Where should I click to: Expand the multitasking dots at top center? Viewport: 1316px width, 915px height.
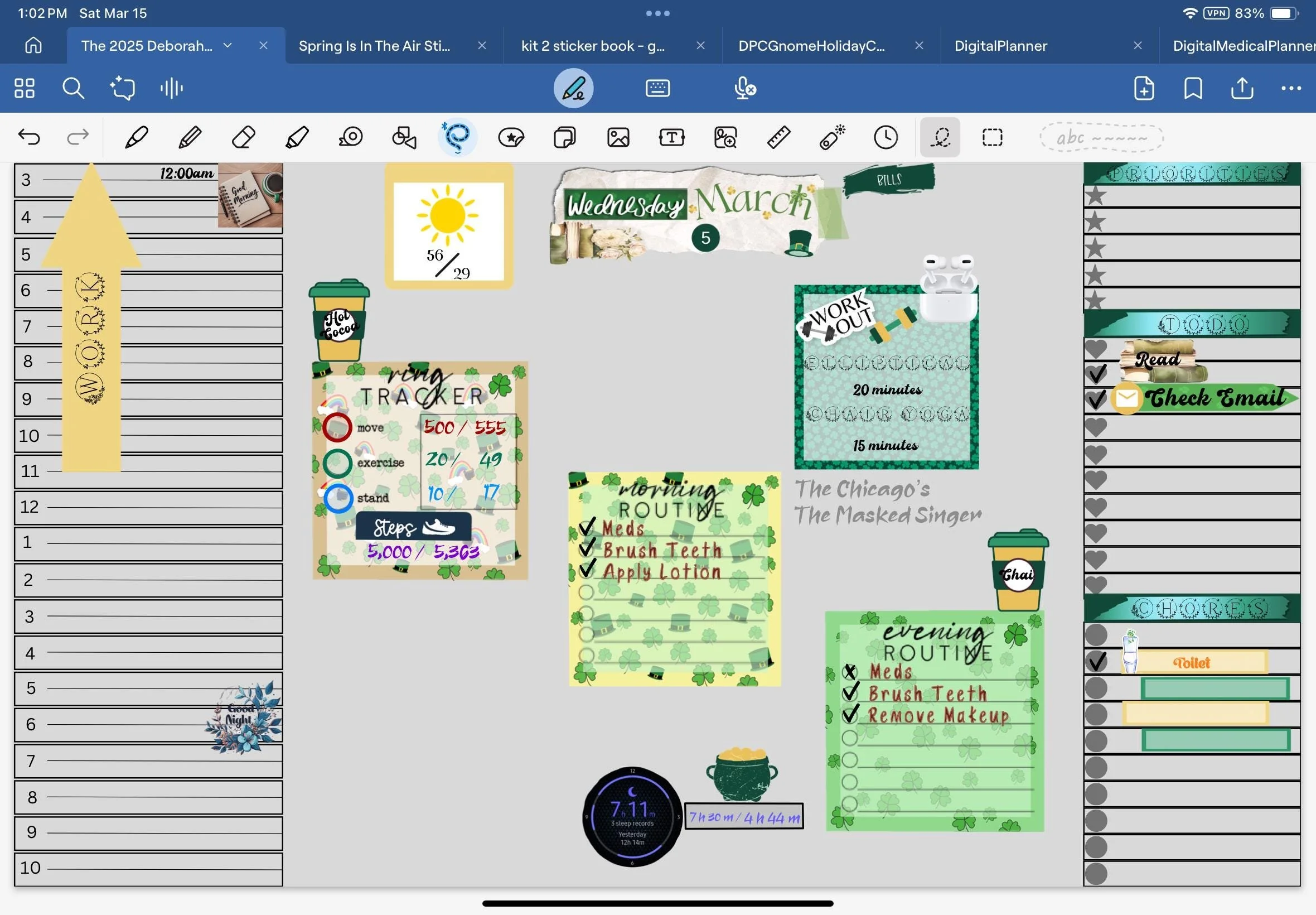(x=657, y=13)
